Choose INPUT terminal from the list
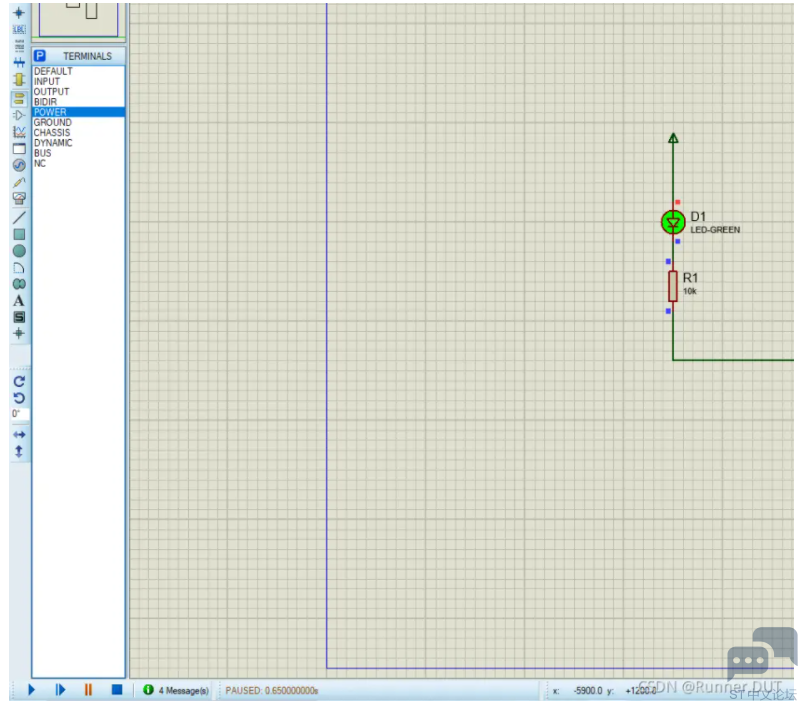806x710 pixels. pos(47,82)
